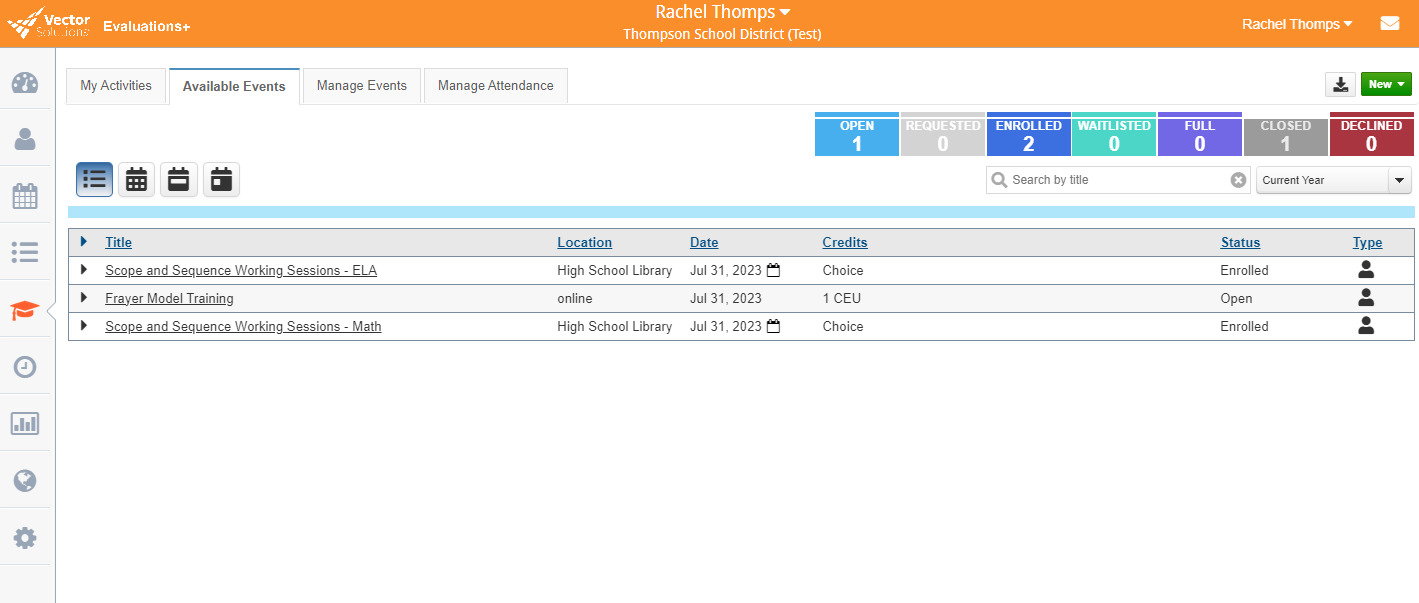Switch to month calendar view
The height and width of the screenshot is (603, 1419).
[137, 180]
